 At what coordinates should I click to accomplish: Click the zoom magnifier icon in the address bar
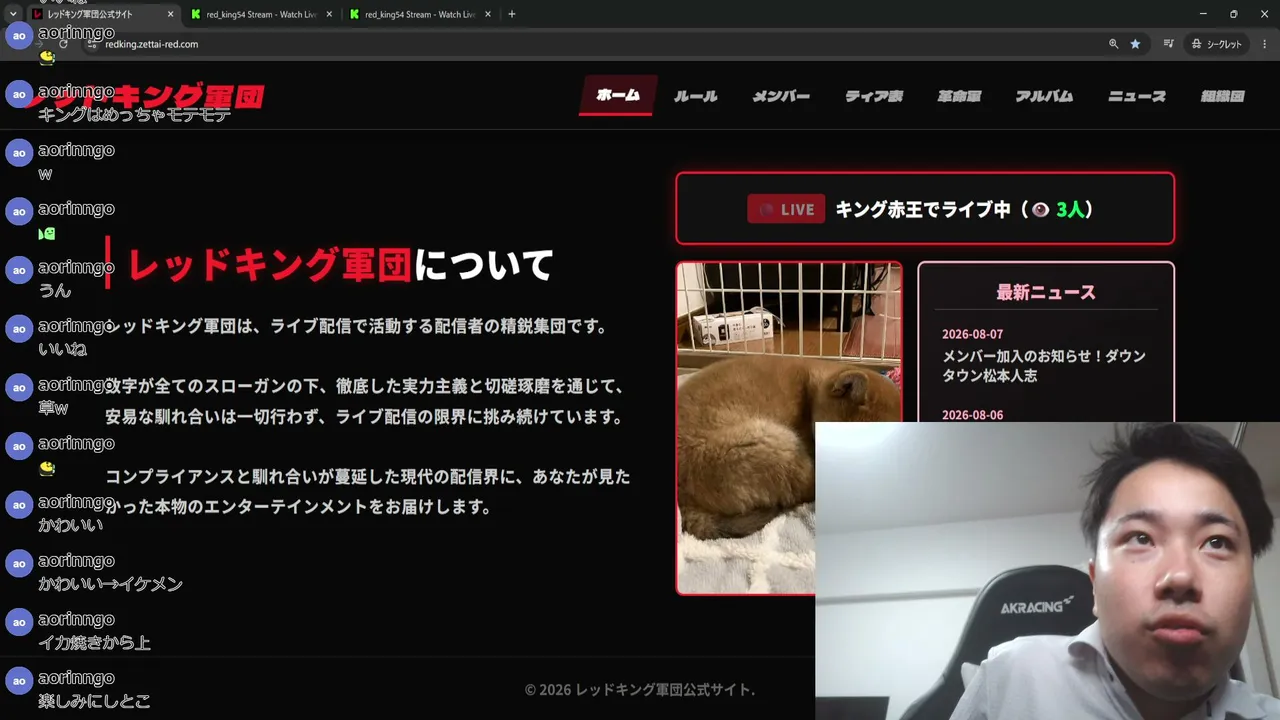click(1114, 44)
